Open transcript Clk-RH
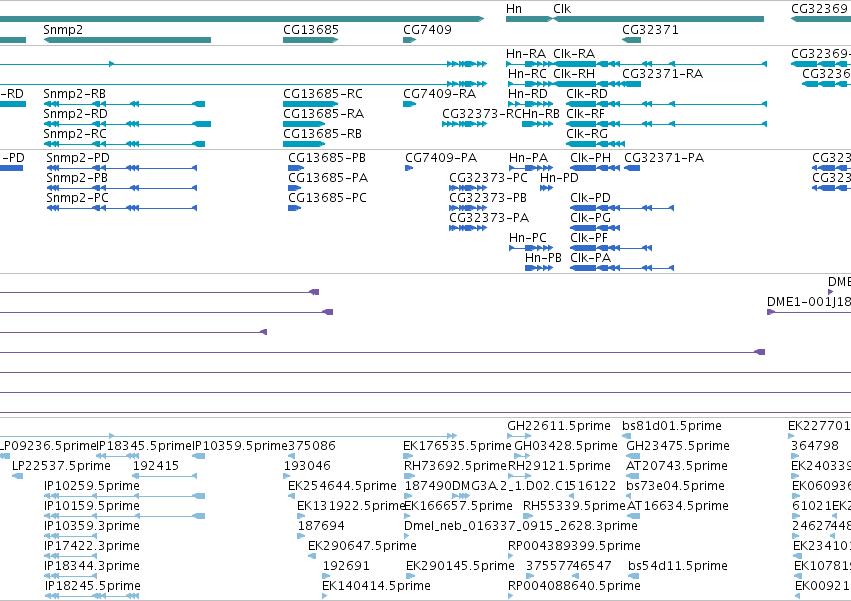Screen dimensions: 851x601 tap(574, 73)
